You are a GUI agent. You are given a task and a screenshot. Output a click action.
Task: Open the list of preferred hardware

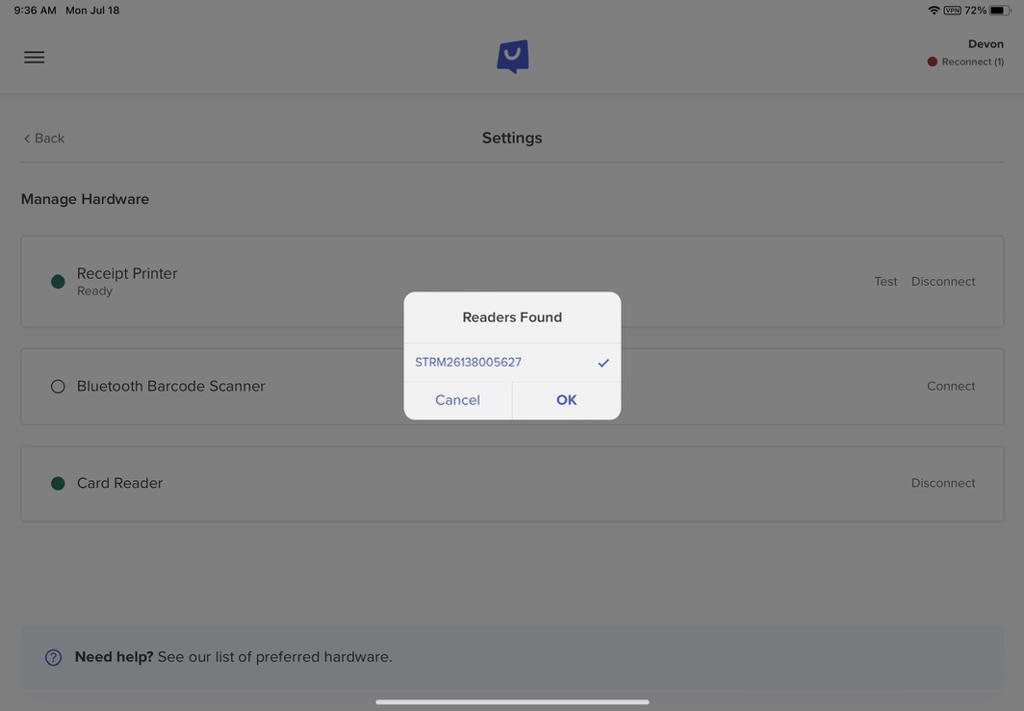274,657
